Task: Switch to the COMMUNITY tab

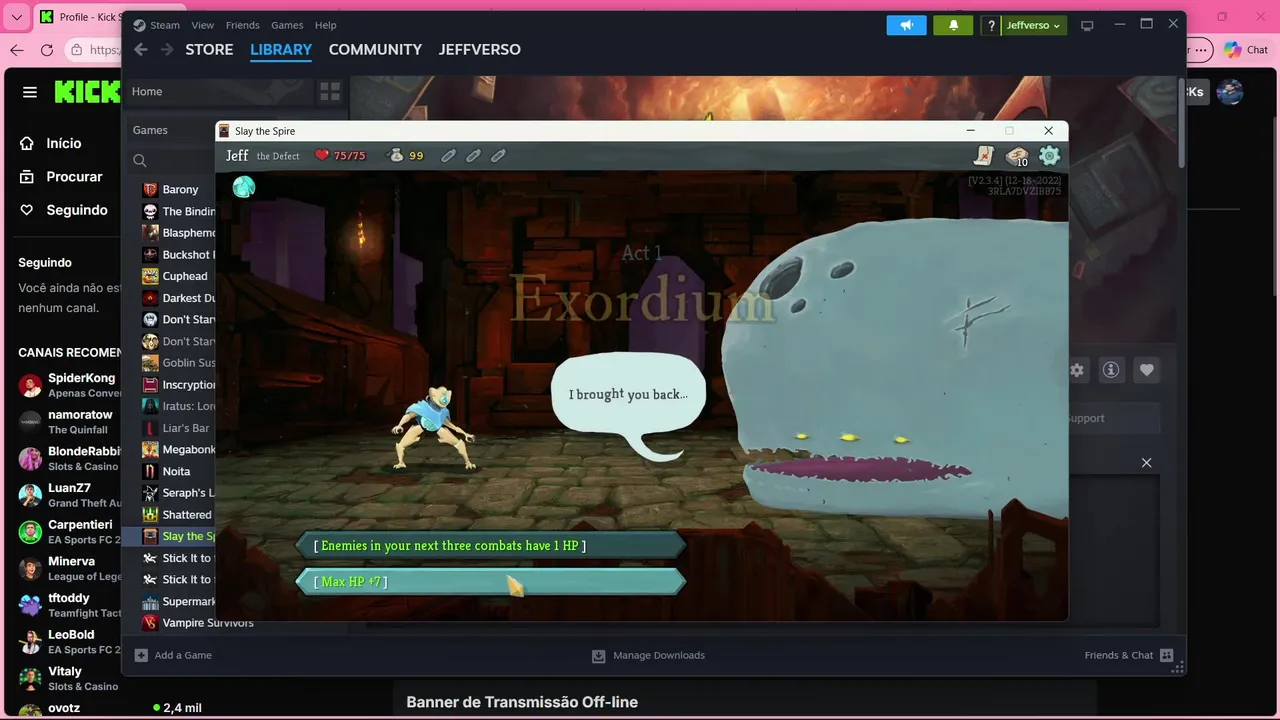Action: click(375, 49)
